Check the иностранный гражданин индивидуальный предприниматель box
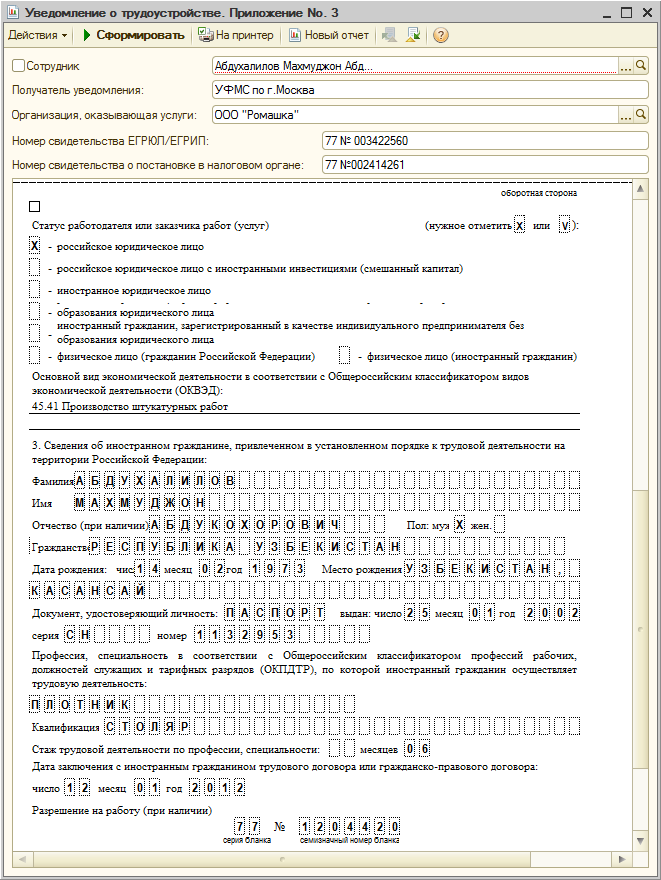Image resolution: width=661 pixels, height=880 pixels. click(x=35, y=332)
